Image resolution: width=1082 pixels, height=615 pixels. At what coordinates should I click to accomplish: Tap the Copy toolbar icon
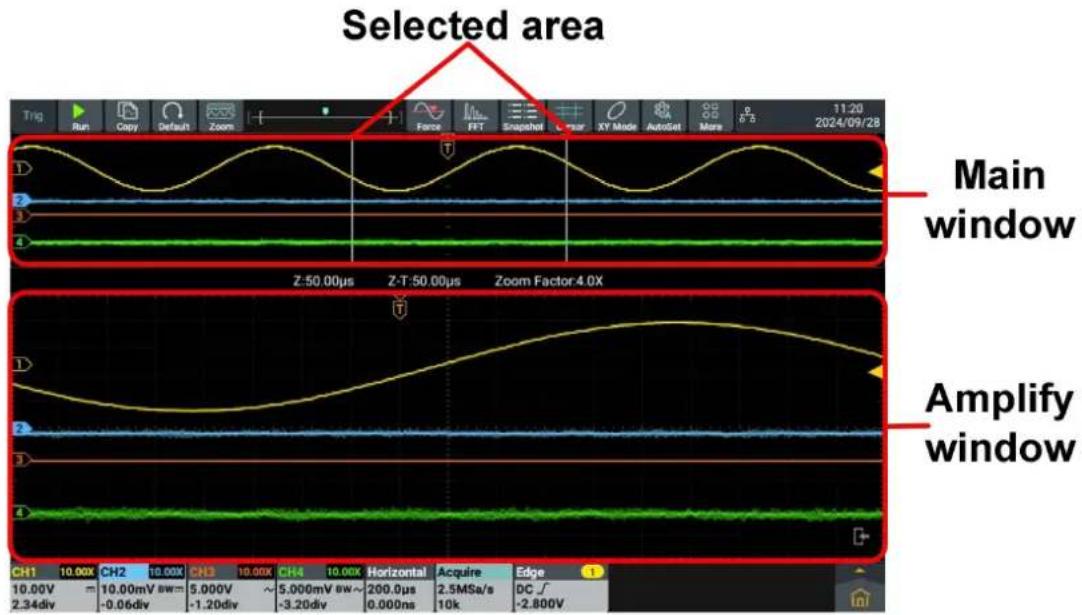coord(127,116)
